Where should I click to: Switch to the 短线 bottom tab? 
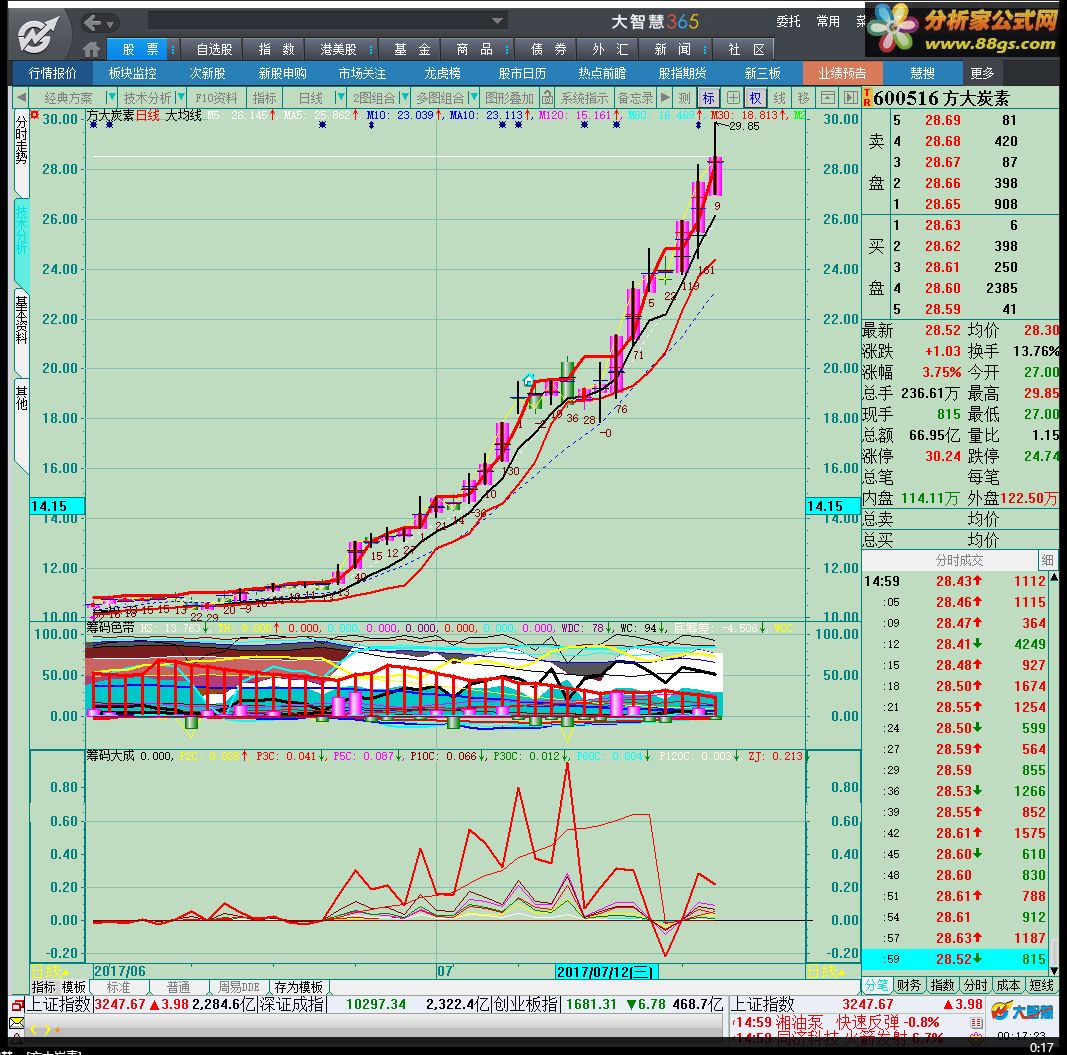coord(1041,986)
